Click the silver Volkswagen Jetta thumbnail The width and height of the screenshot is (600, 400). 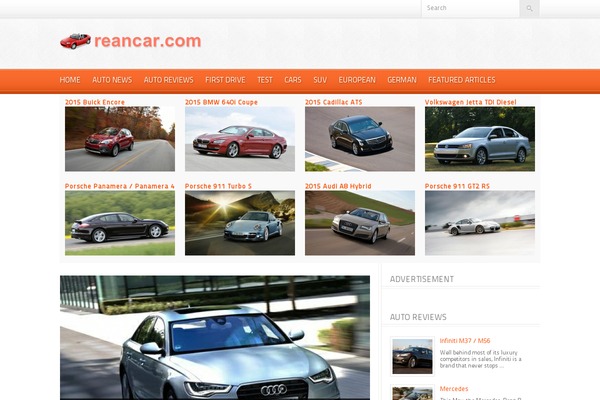480,139
